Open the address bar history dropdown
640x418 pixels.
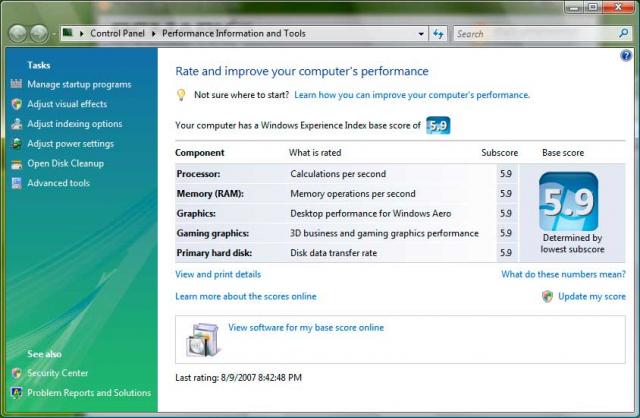tap(421, 33)
